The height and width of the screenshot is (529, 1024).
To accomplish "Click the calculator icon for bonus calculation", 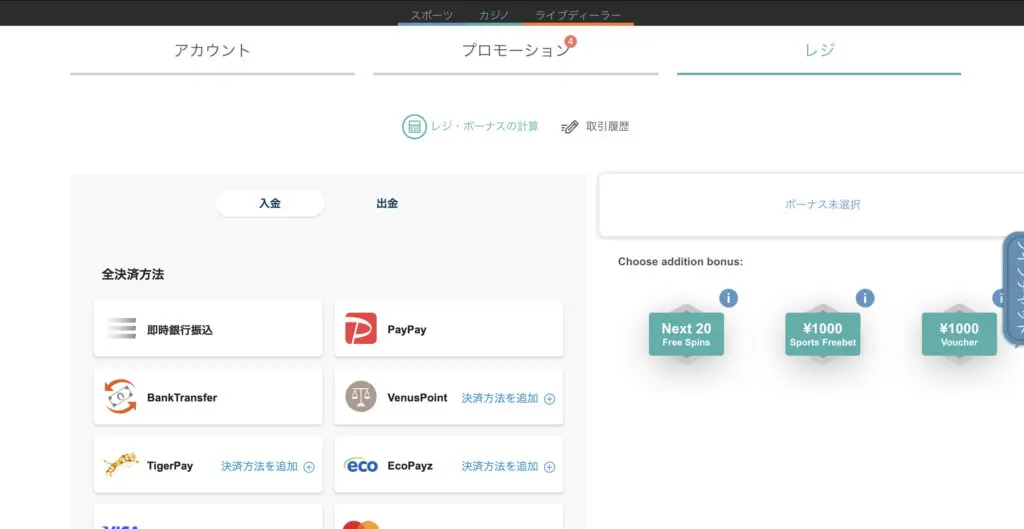I will click(x=414, y=127).
